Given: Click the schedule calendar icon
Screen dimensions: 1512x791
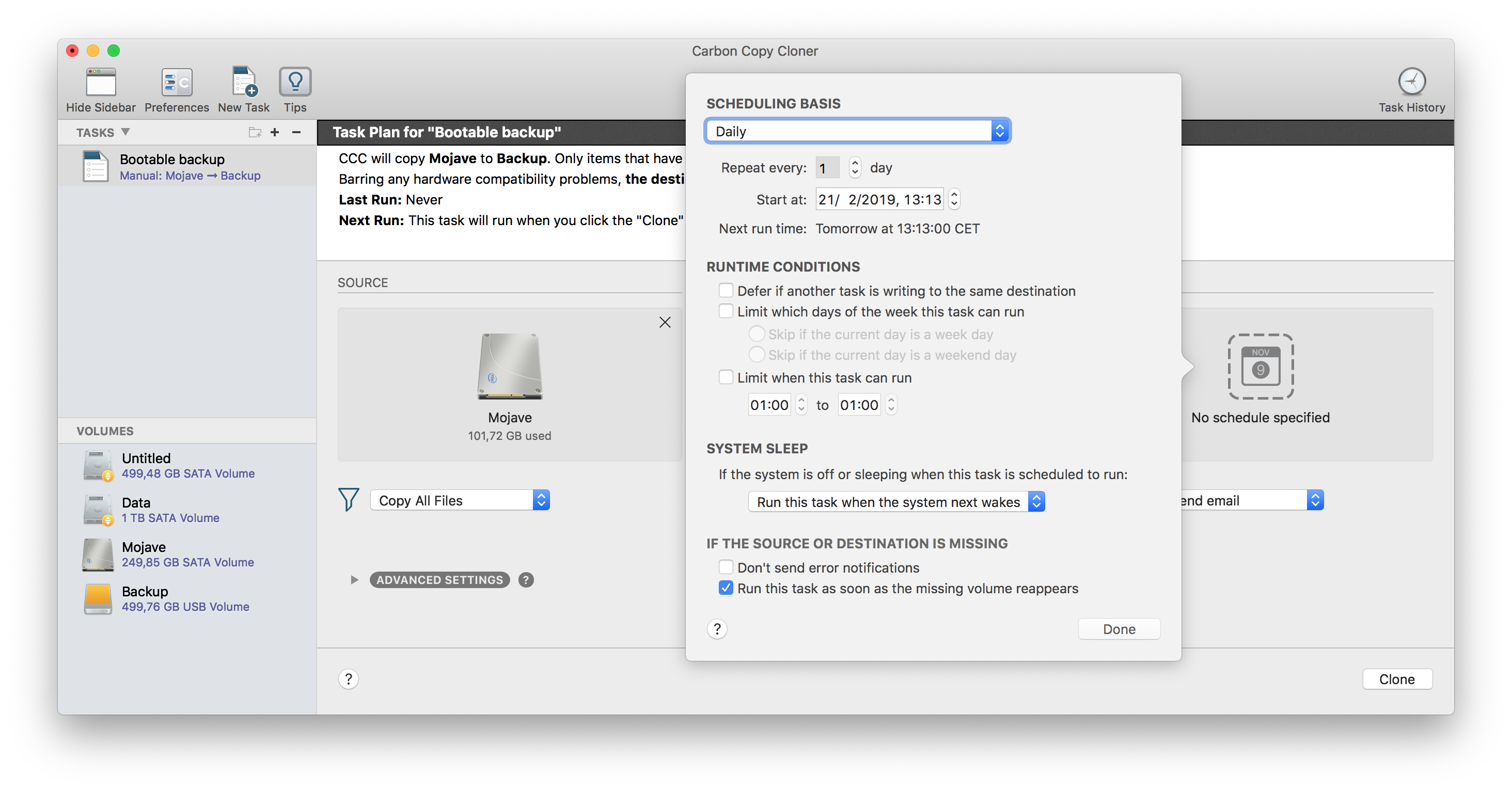Looking at the screenshot, I should (1260, 367).
